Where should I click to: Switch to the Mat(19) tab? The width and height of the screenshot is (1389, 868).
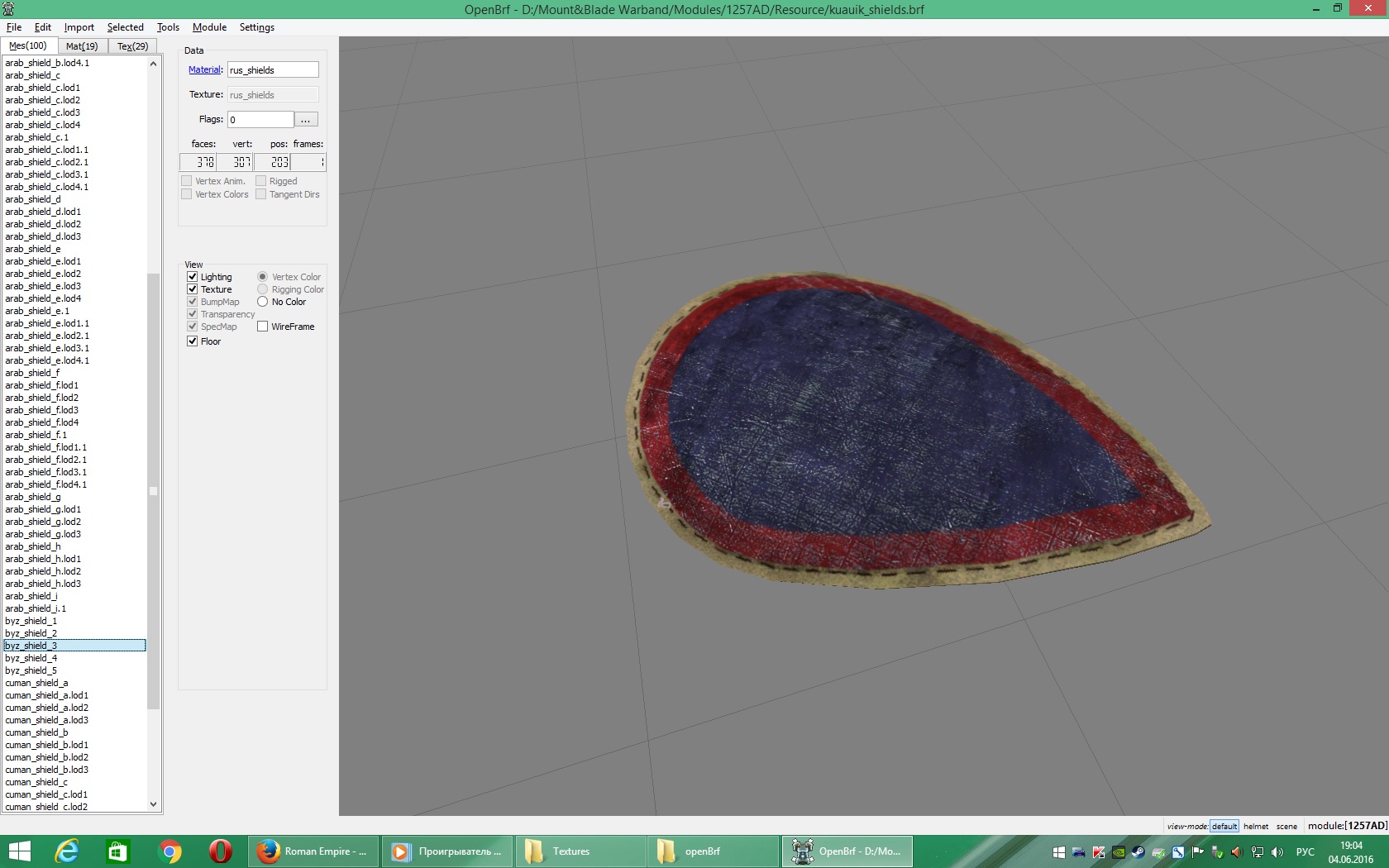[82, 46]
